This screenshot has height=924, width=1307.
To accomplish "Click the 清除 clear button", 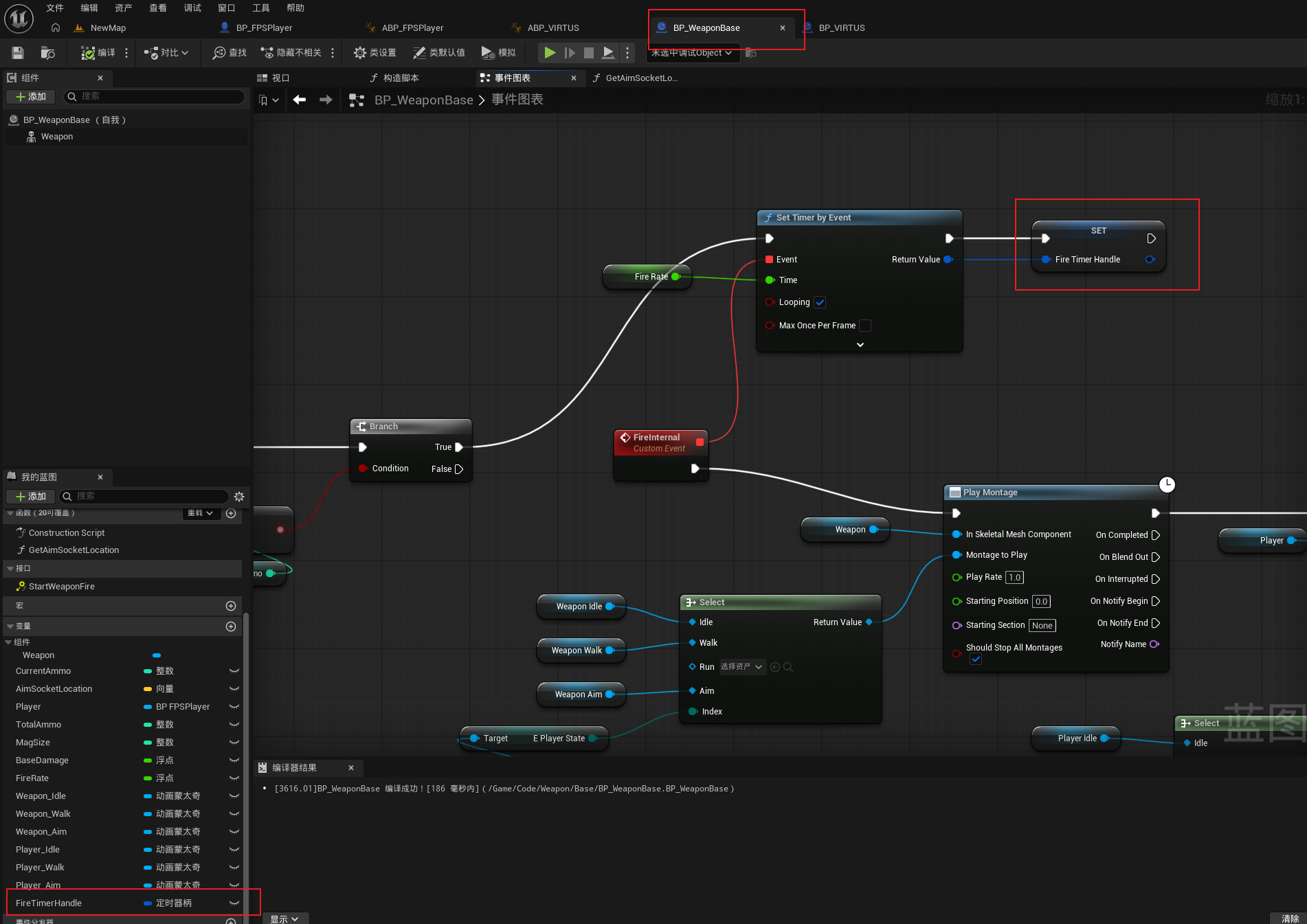I will pyautogui.click(x=1290, y=919).
